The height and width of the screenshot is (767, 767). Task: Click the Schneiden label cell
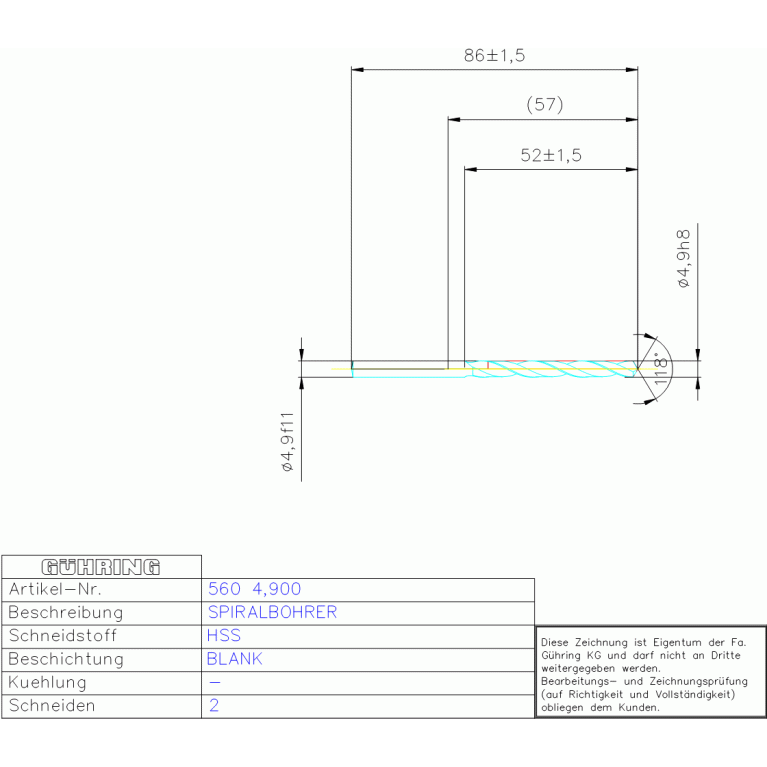point(51,706)
